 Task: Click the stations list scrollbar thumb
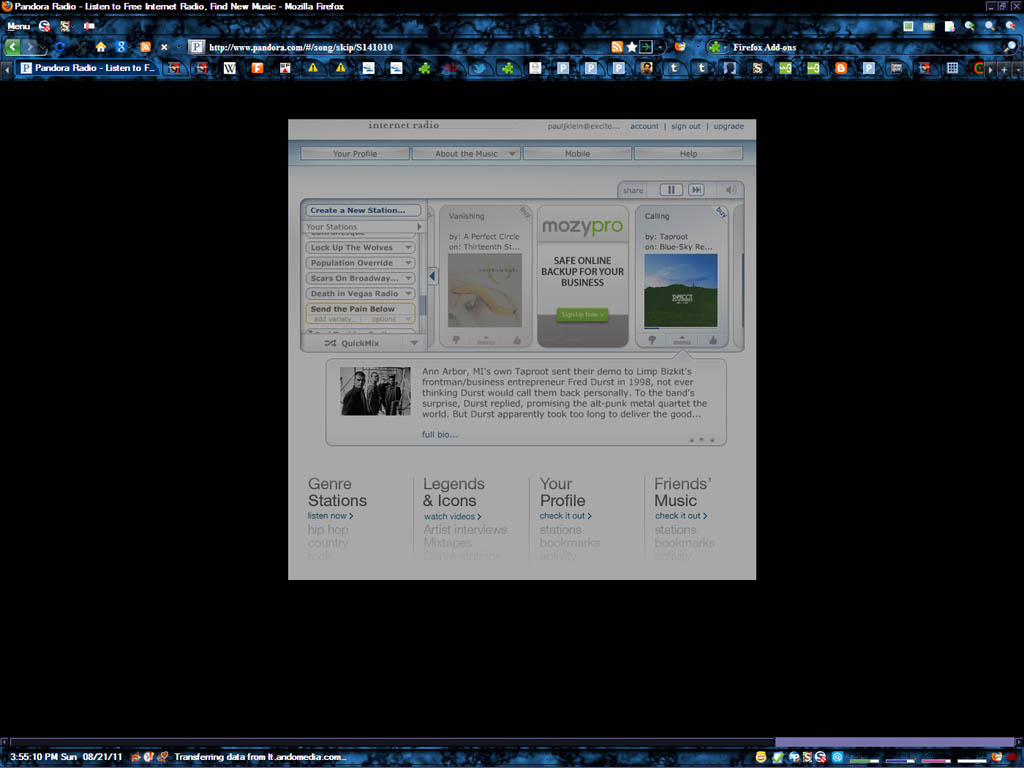coord(423,305)
